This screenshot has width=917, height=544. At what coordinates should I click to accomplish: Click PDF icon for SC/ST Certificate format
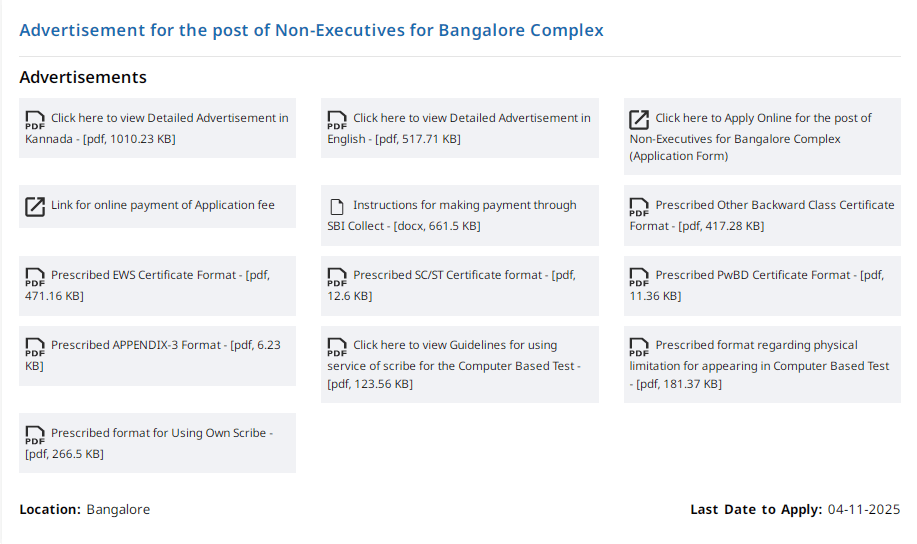coord(337,277)
